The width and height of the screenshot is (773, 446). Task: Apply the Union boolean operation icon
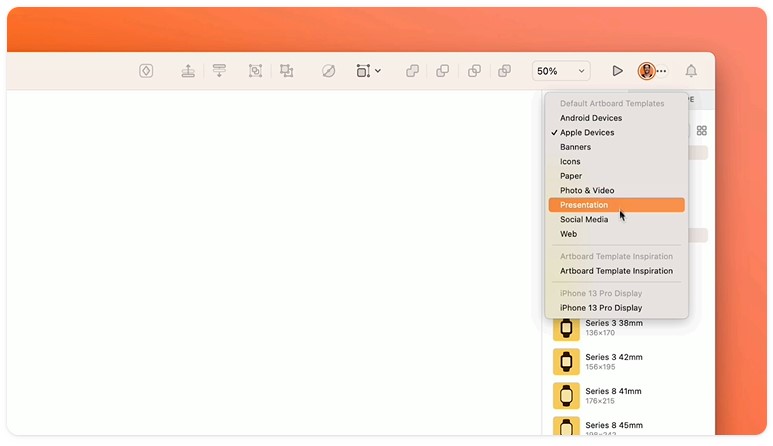click(412, 71)
